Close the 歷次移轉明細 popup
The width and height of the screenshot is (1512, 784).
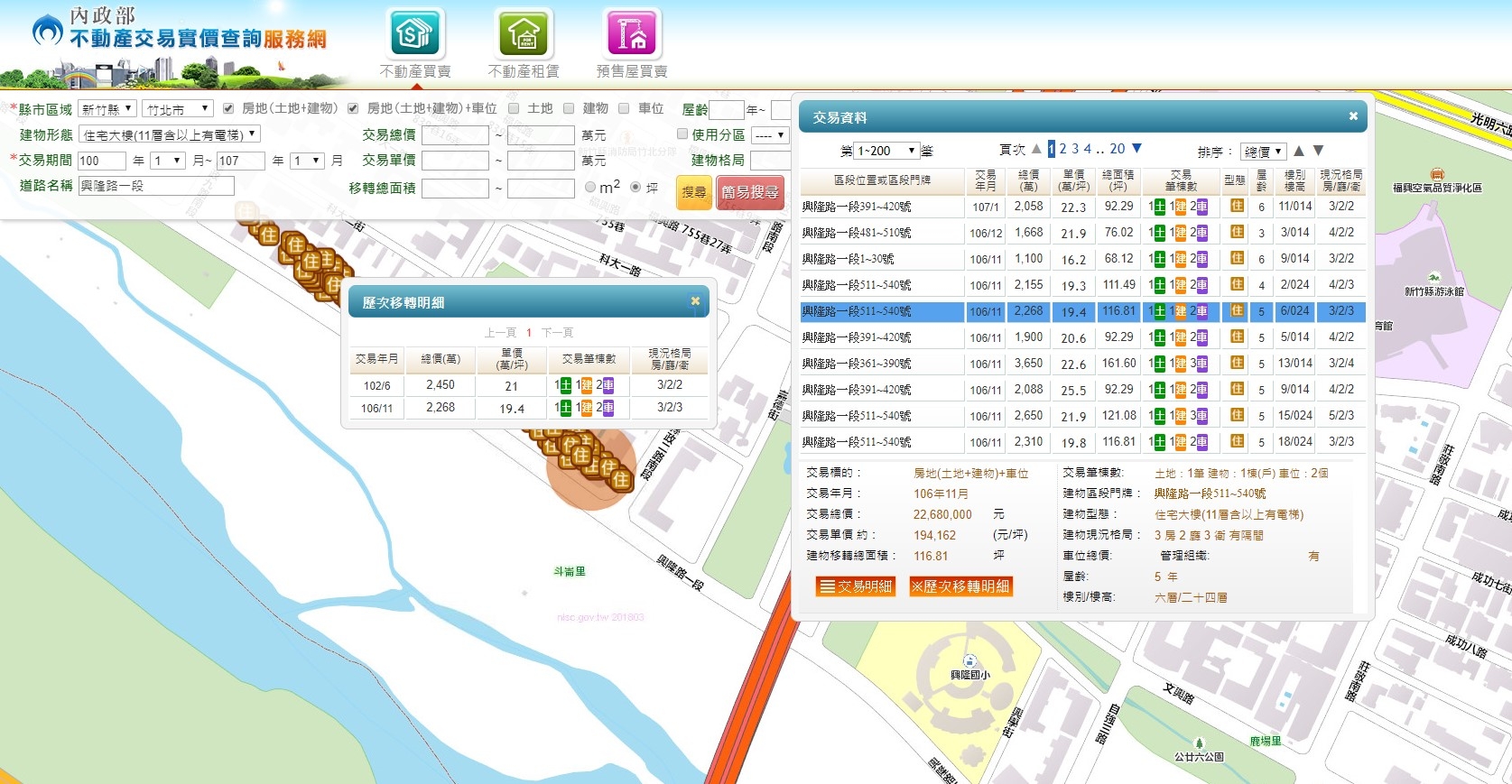(x=695, y=301)
